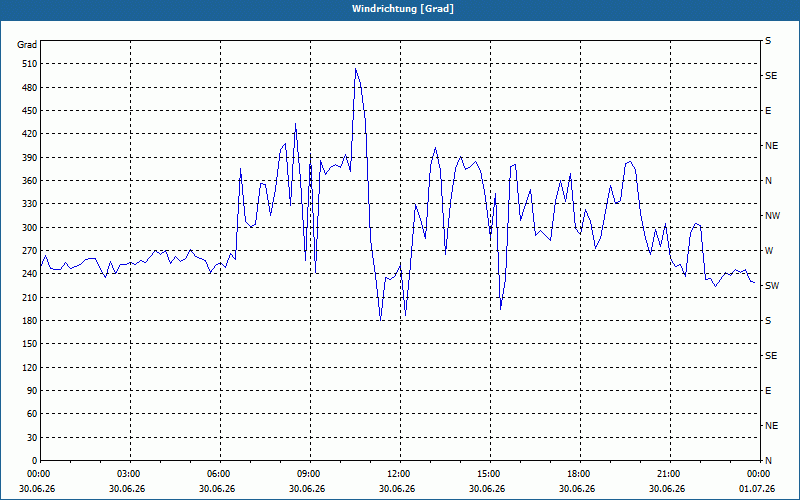Click the Windrichtung [Grad] chart title

click(x=403, y=9)
